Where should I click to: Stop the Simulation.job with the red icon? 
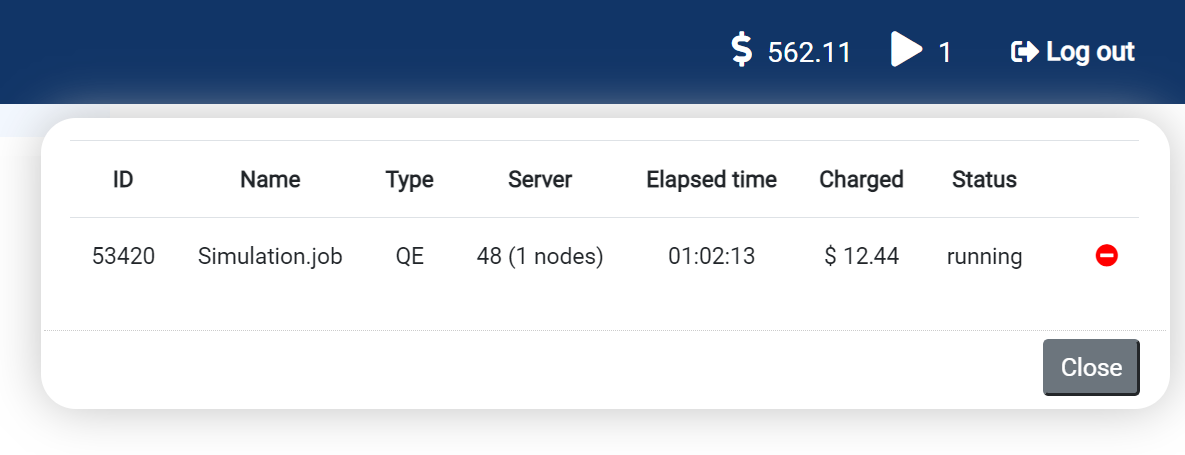(x=1106, y=257)
